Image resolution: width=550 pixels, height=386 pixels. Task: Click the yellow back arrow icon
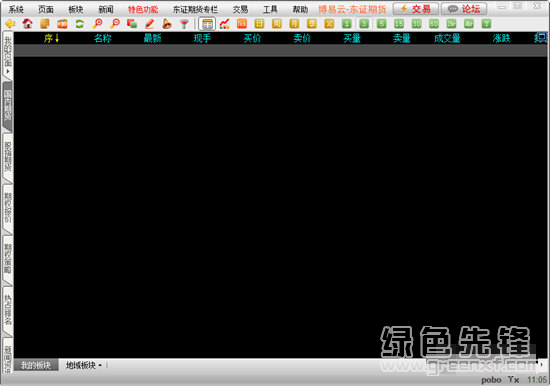[x=10, y=24]
